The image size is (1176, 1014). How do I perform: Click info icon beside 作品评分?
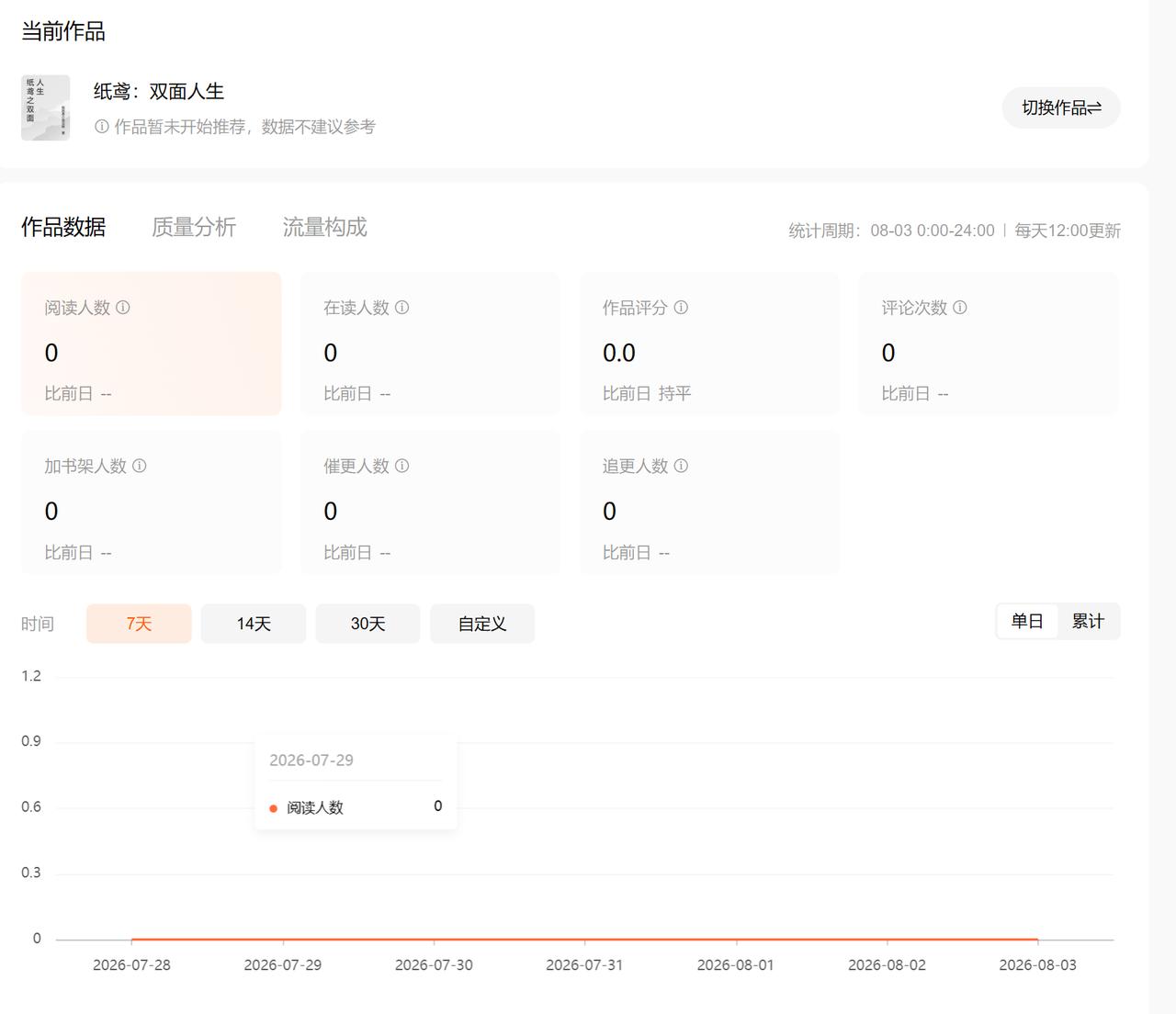click(x=681, y=308)
